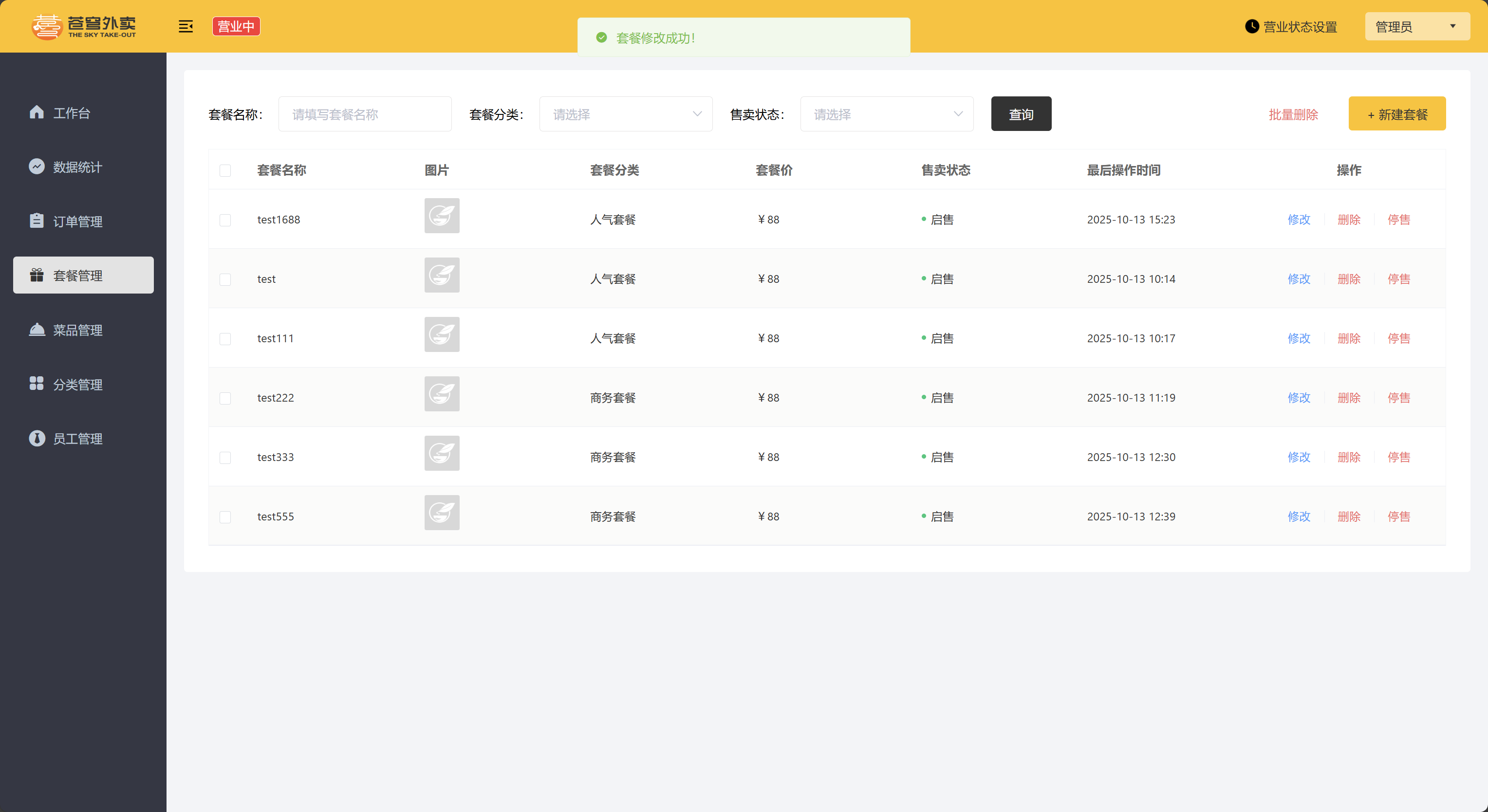Click the sidebar collapse hamburger icon
Screen dimensions: 1488x812
click(x=186, y=27)
